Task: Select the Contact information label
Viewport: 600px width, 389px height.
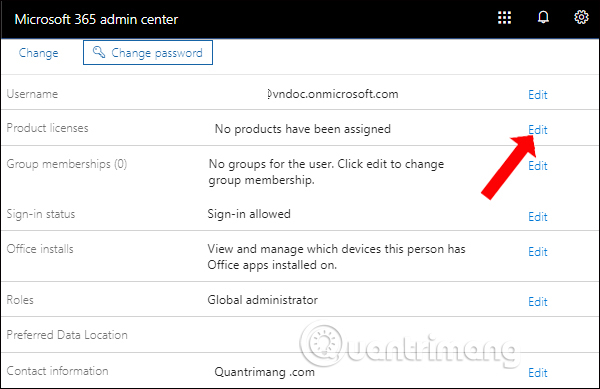Action: [x=57, y=371]
